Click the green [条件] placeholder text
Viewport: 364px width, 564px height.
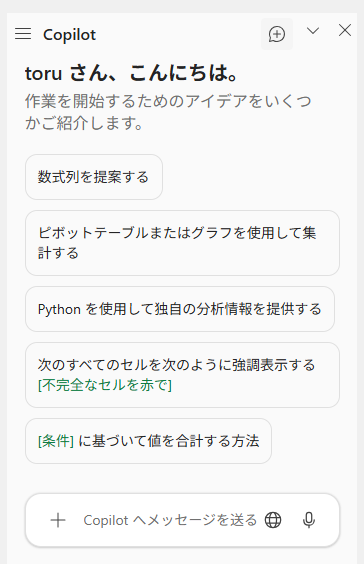(x=56, y=441)
